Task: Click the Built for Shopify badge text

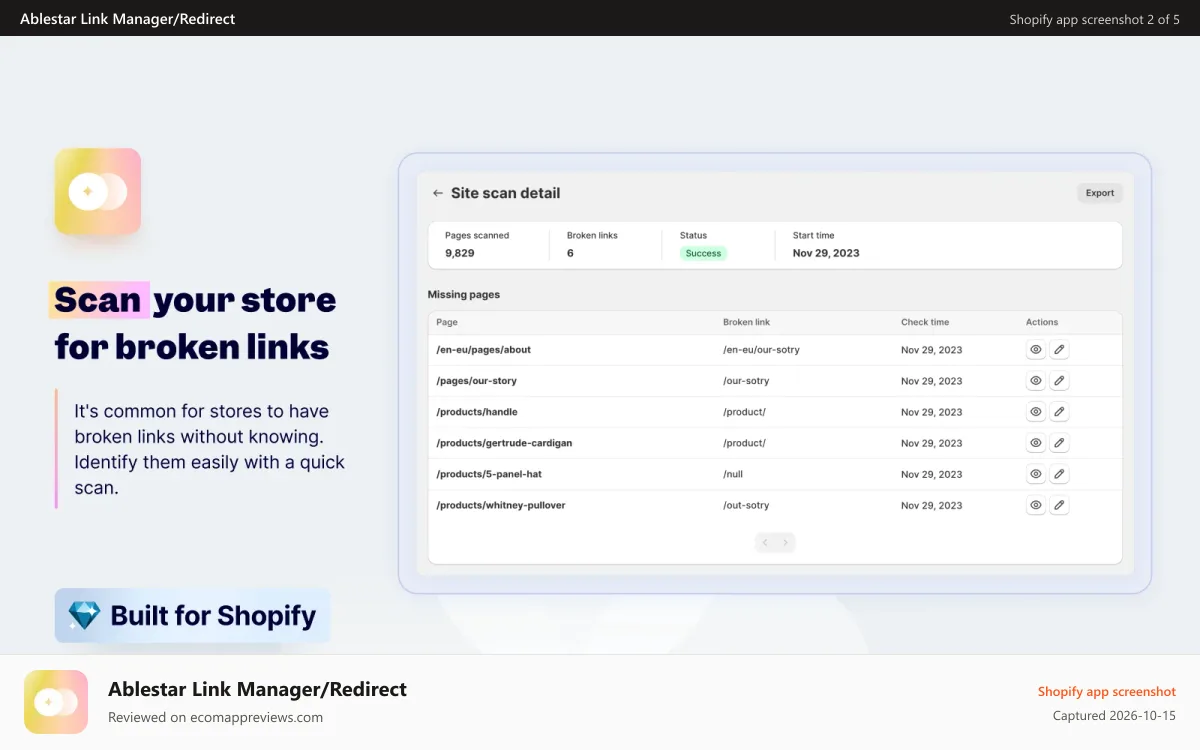Action: 213,616
